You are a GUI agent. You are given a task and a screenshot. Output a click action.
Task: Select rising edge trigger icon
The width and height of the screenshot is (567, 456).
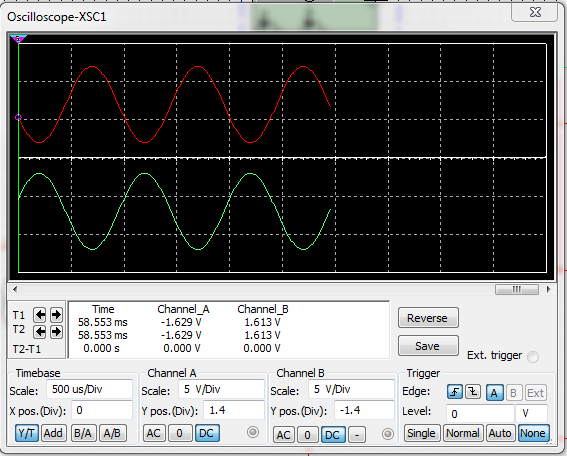point(455,392)
